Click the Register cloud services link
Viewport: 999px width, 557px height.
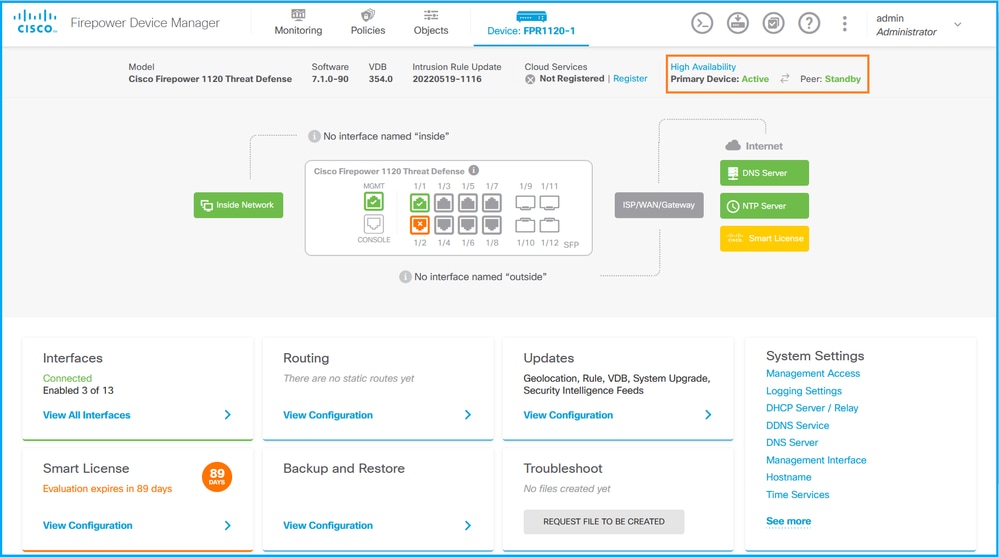(630, 78)
